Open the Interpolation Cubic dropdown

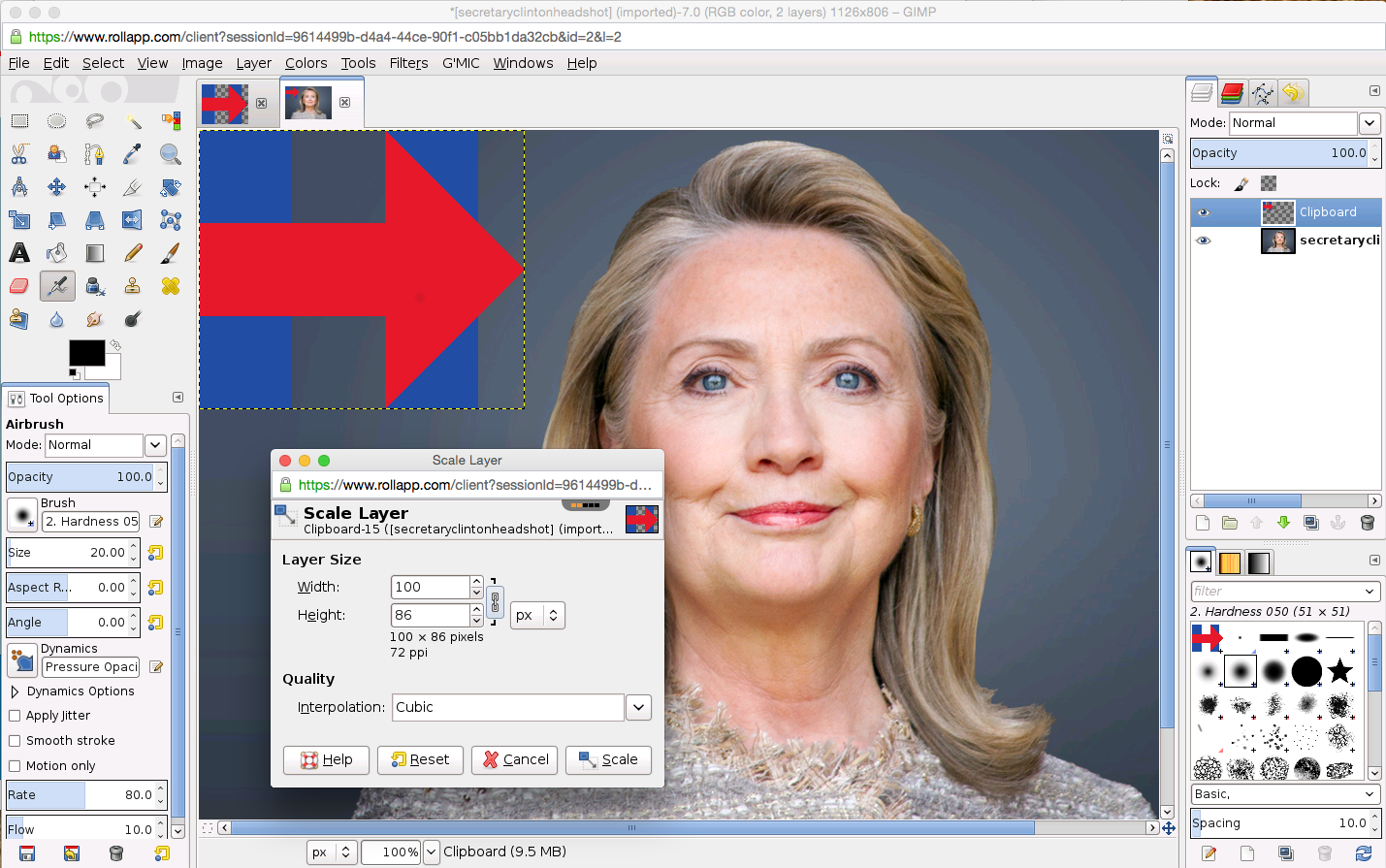tap(638, 707)
